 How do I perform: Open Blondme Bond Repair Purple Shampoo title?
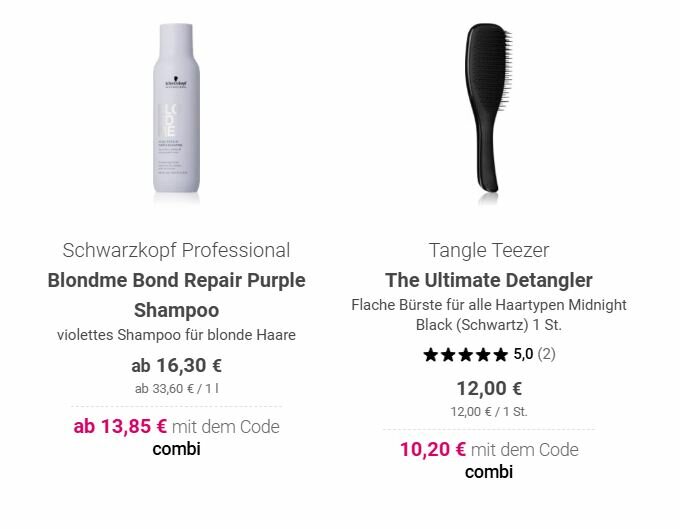pyautogui.click(x=176, y=294)
